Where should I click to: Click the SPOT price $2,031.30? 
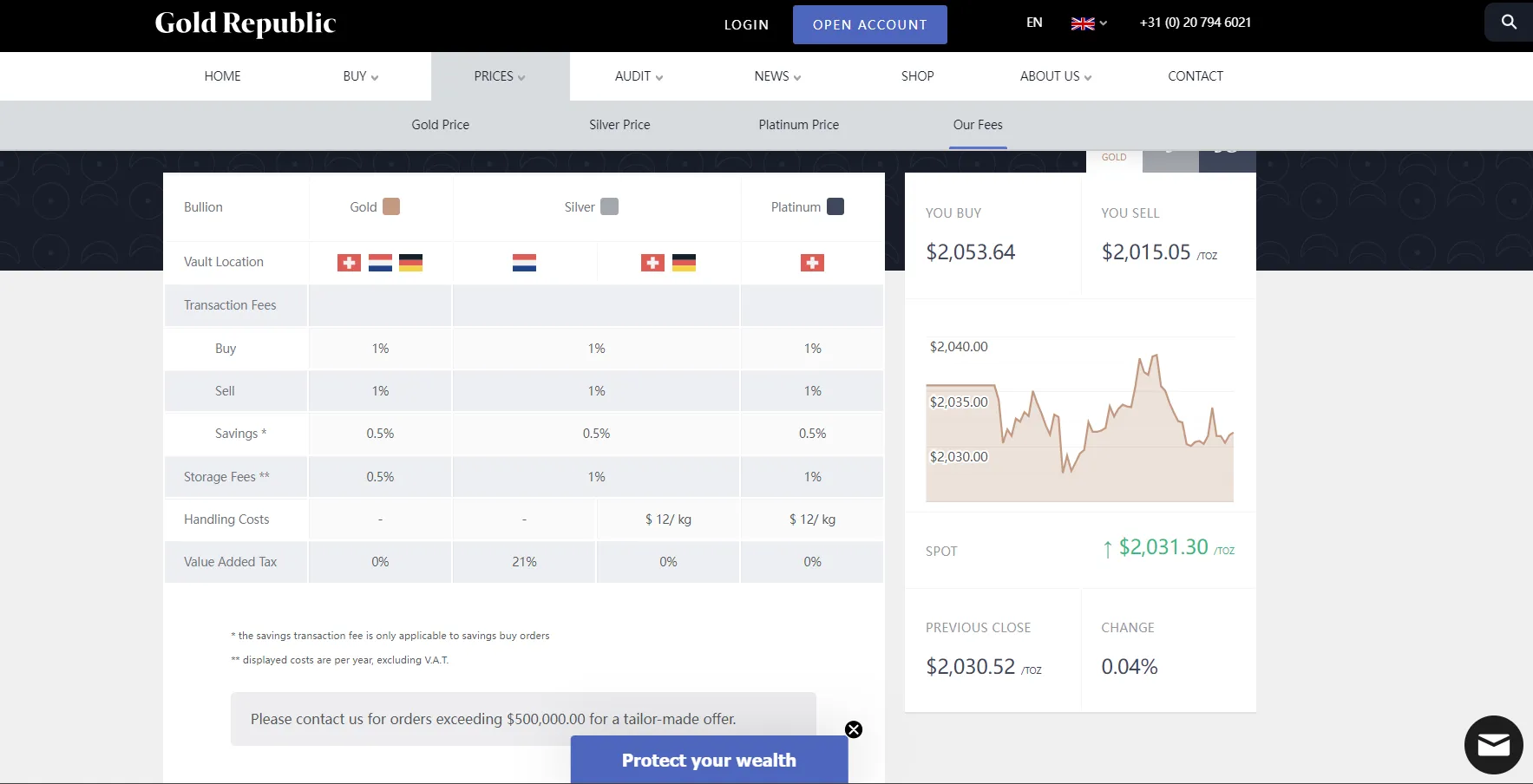tap(1163, 547)
